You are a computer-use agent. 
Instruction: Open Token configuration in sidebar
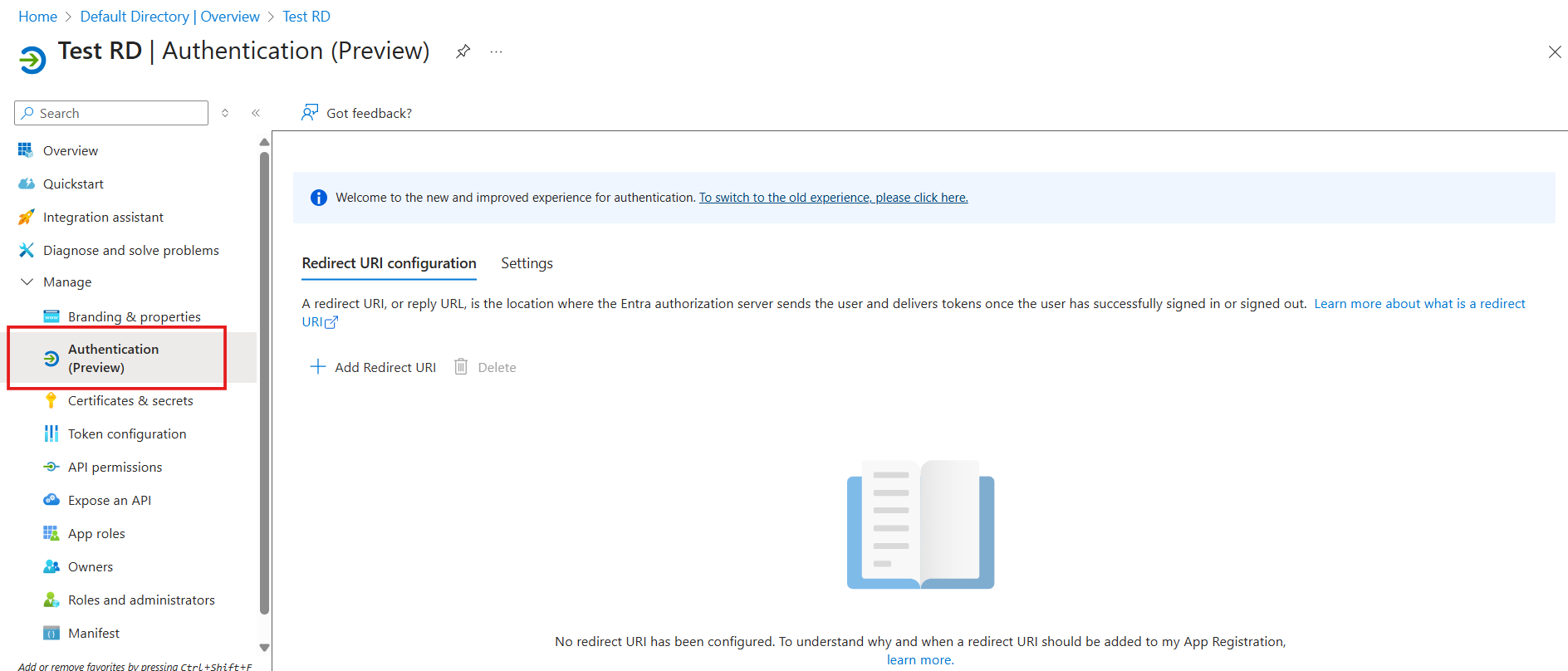(126, 433)
